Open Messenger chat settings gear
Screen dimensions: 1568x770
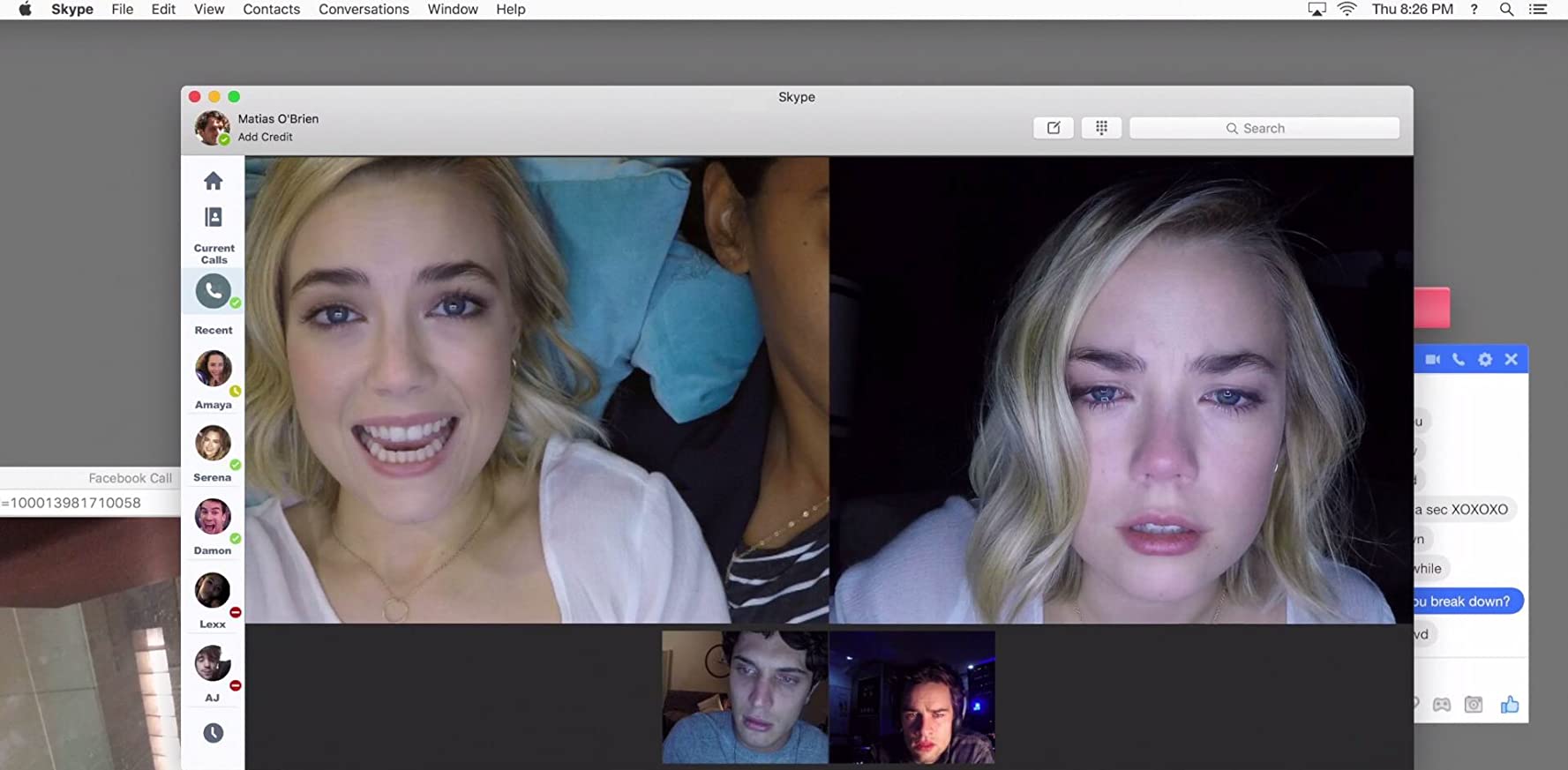(x=1485, y=359)
